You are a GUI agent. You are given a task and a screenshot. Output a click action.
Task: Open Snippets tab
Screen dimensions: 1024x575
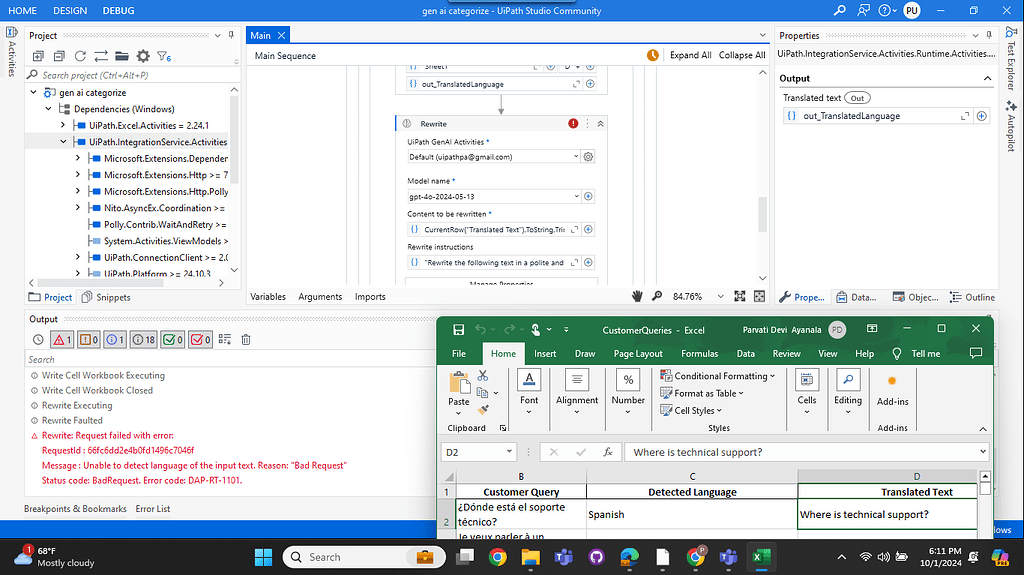tap(106, 297)
